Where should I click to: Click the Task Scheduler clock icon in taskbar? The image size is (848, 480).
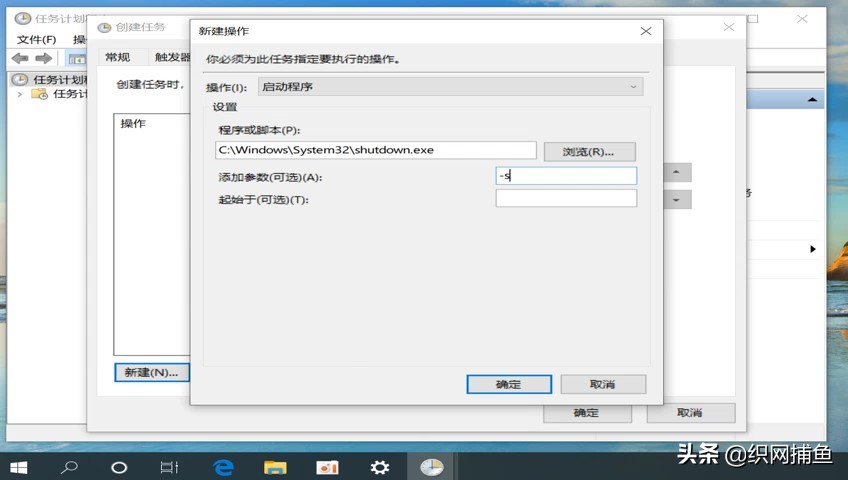pyautogui.click(x=432, y=468)
